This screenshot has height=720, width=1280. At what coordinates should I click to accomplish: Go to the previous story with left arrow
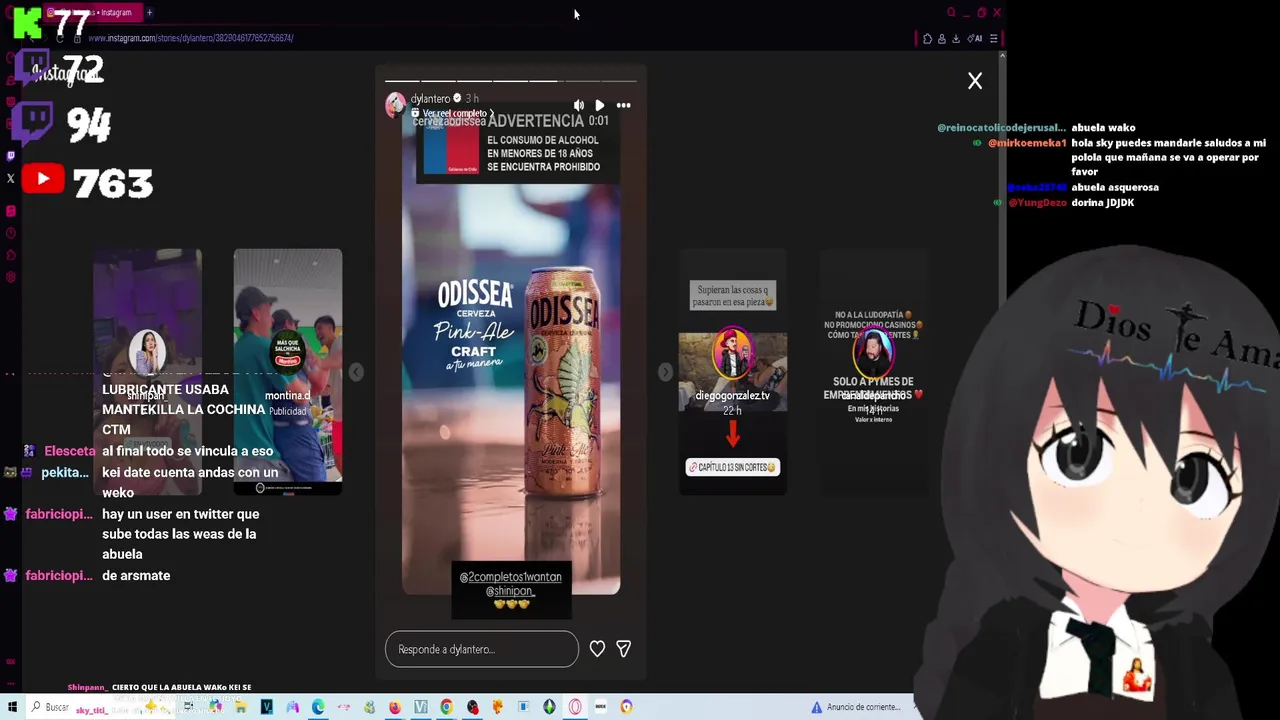pyautogui.click(x=356, y=372)
